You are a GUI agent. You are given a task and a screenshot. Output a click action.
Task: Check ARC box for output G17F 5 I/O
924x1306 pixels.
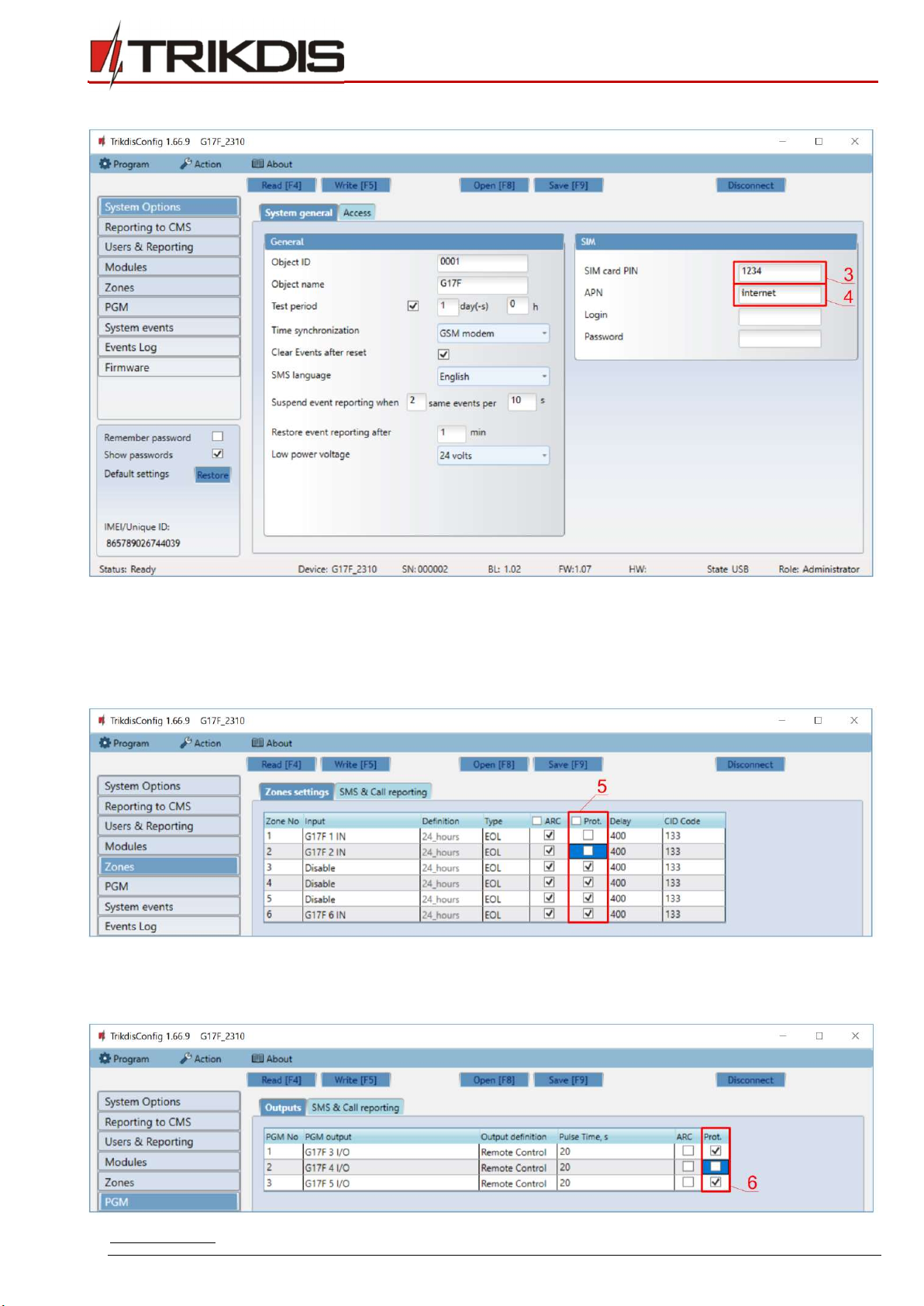click(688, 1182)
